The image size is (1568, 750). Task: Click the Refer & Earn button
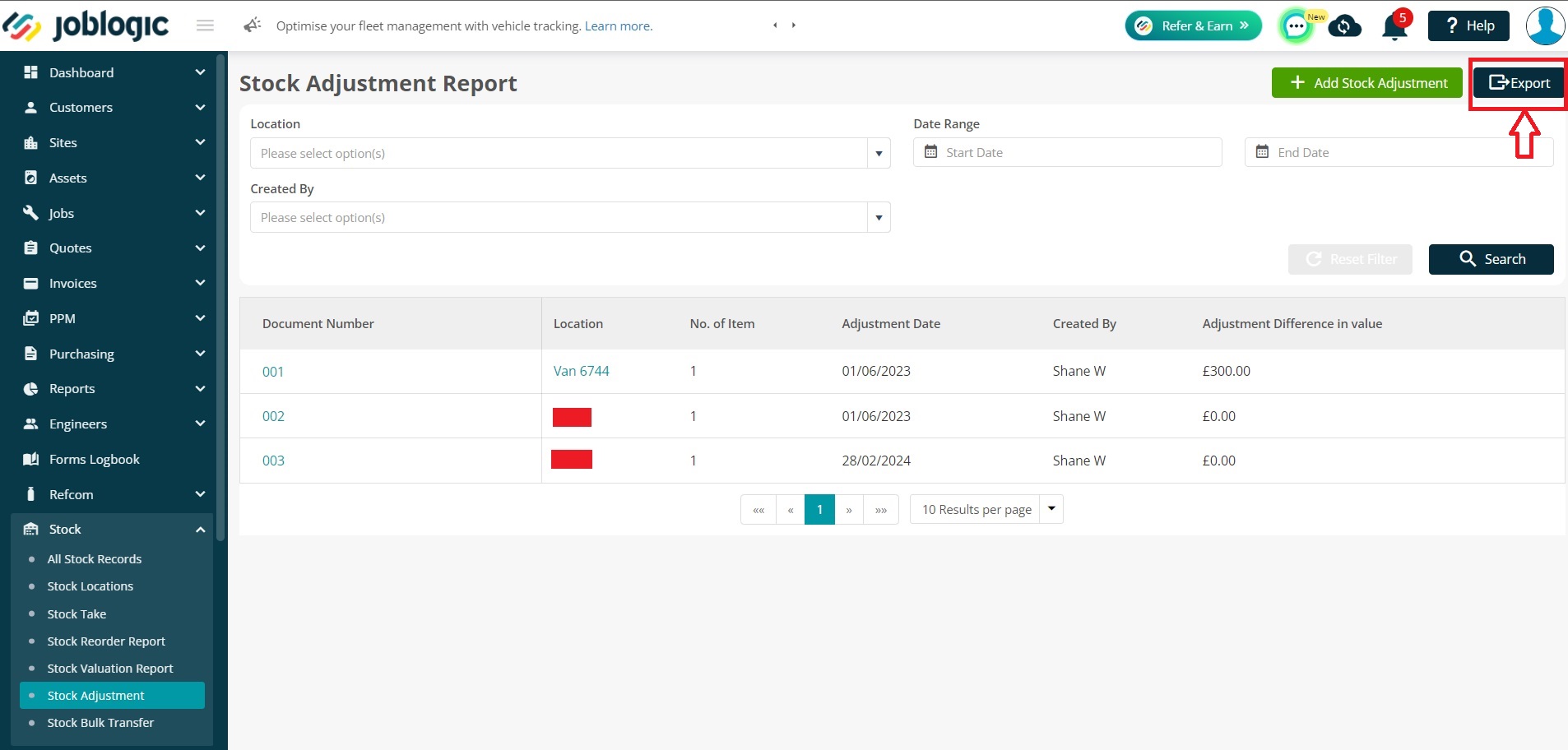(x=1193, y=26)
